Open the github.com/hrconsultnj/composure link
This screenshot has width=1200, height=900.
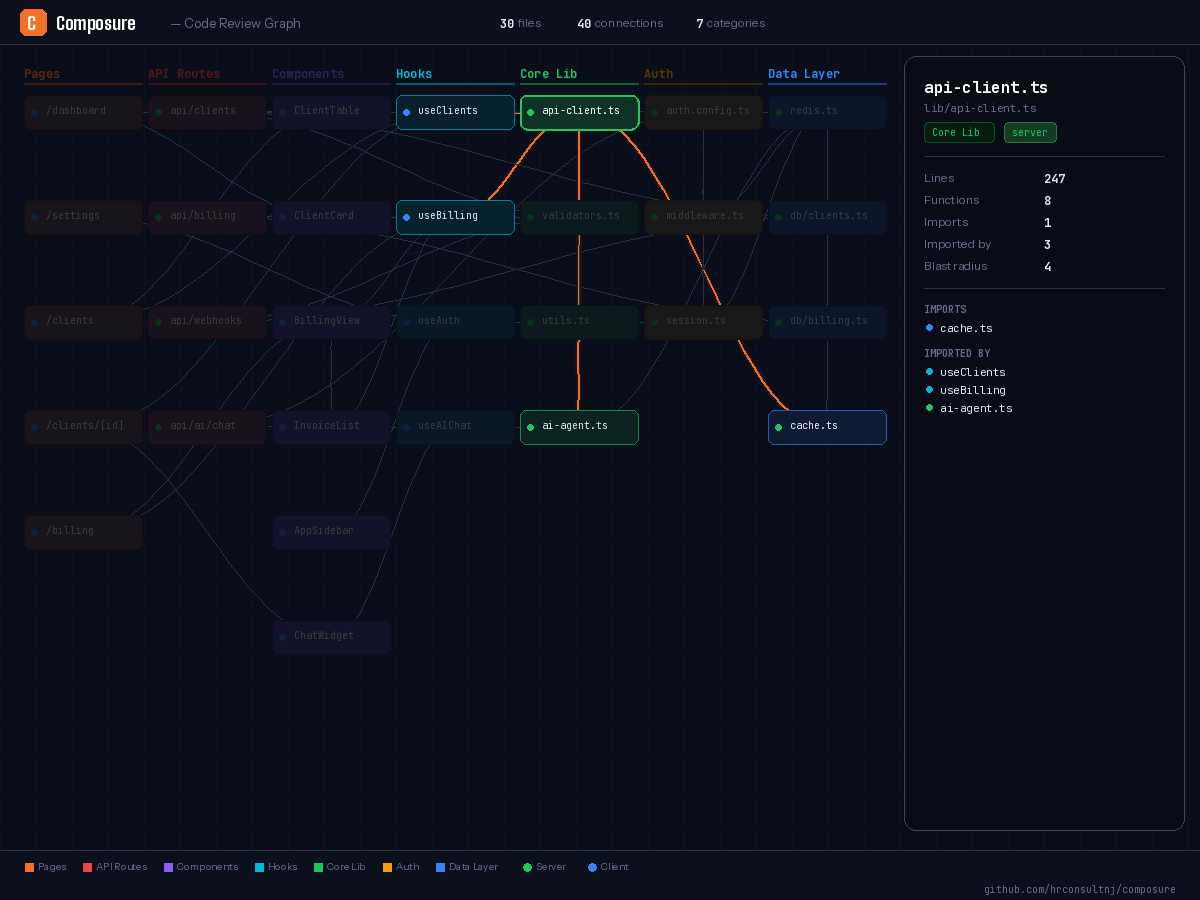(x=1080, y=889)
